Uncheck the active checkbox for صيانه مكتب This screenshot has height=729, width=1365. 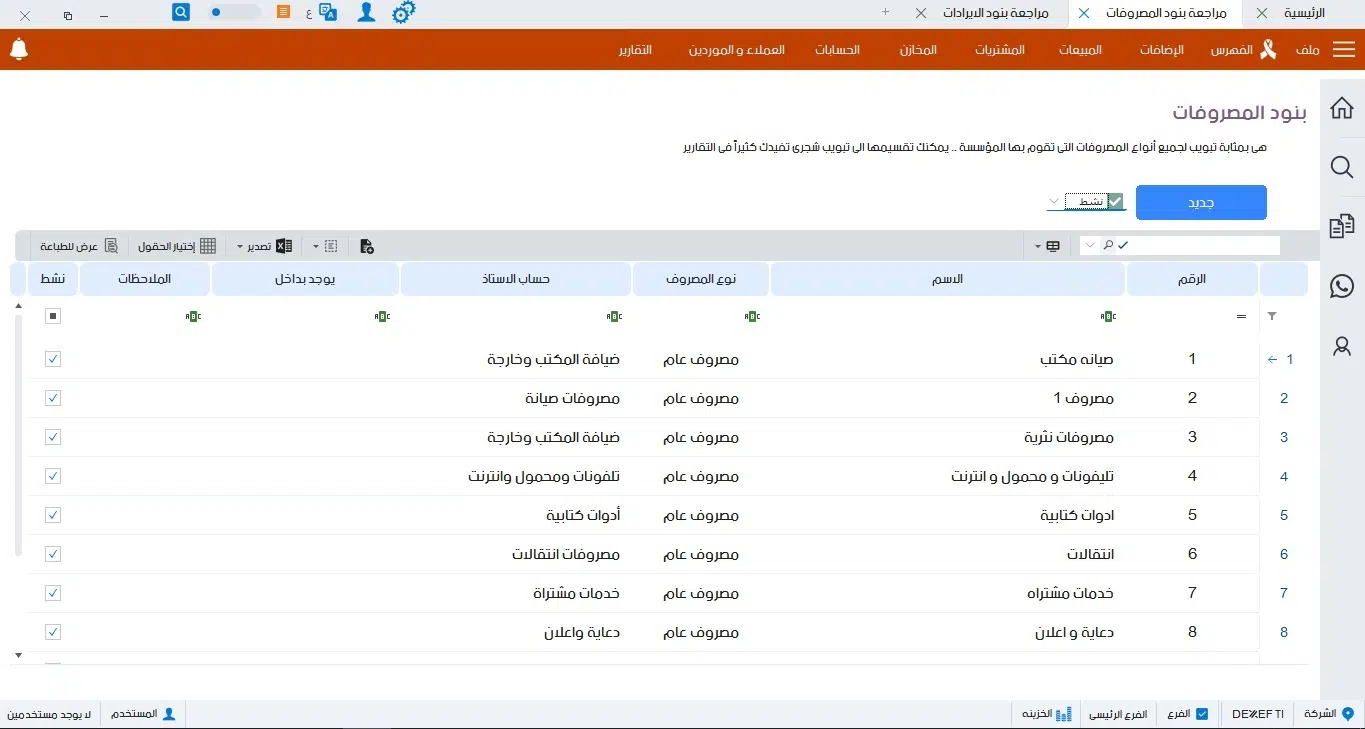coord(52,358)
